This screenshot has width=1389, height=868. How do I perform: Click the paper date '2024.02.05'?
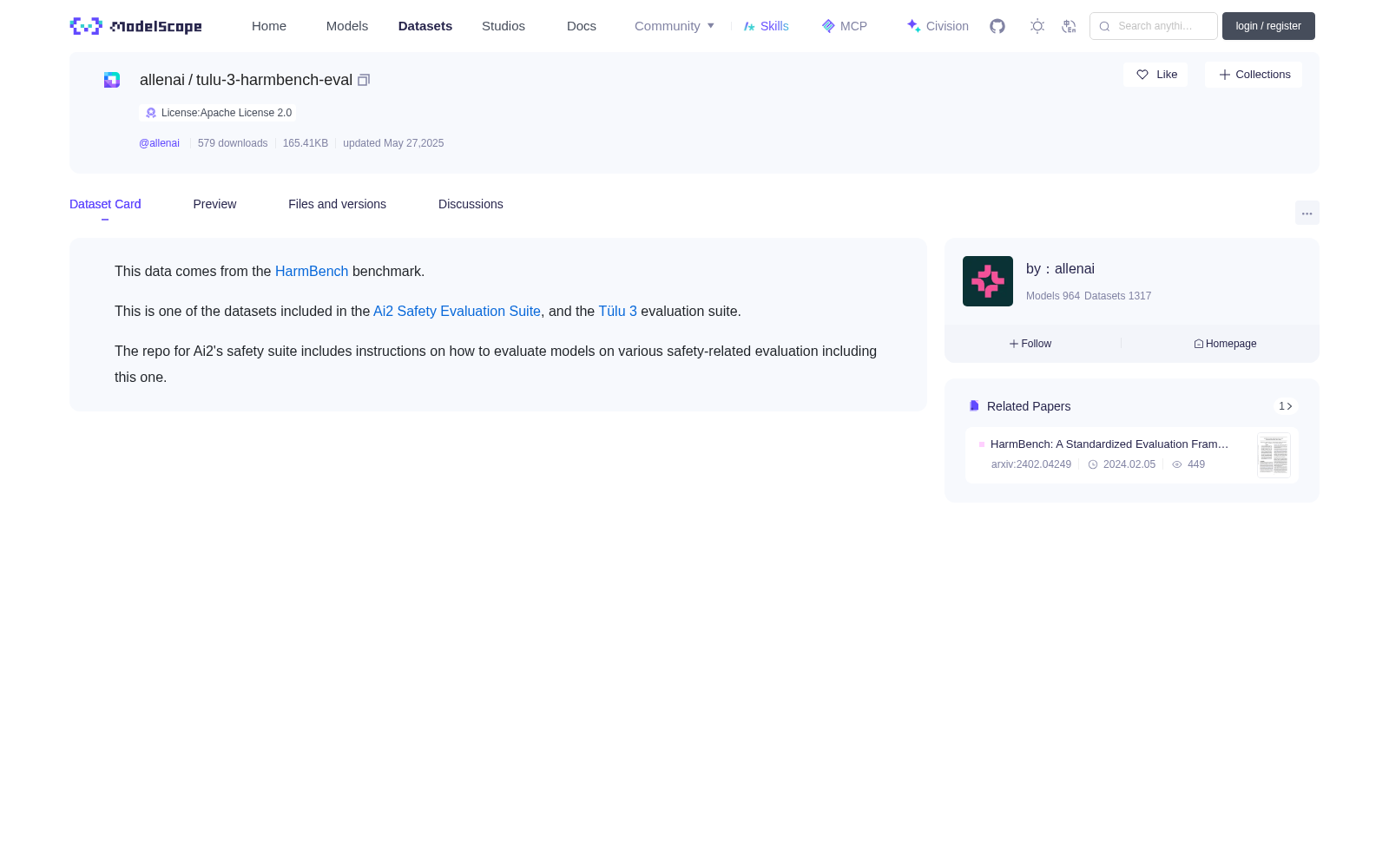point(1129,464)
